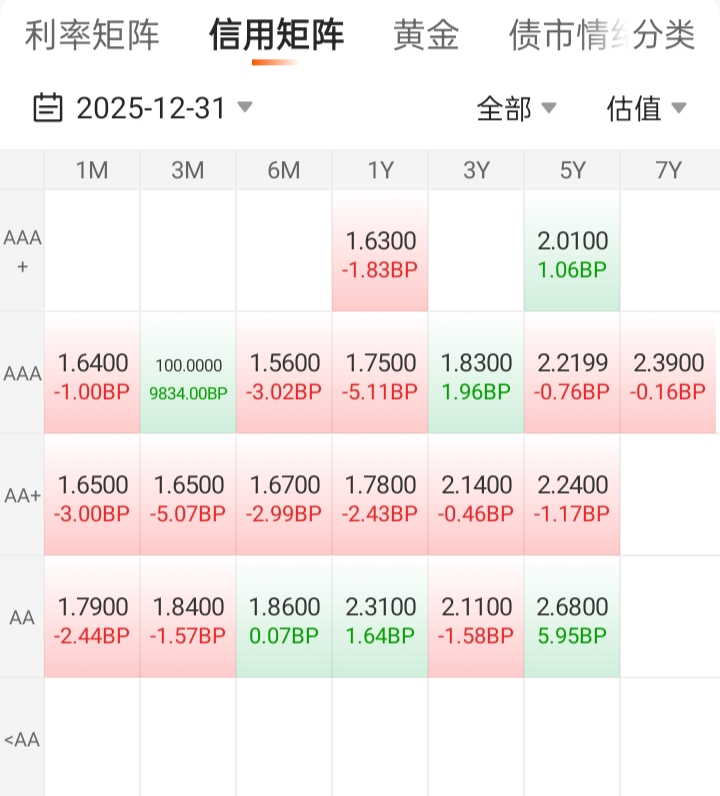Viewport: 720px width, 796px height.
Task: Switch to the 利率矩阵 tab
Action: tap(92, 35)
